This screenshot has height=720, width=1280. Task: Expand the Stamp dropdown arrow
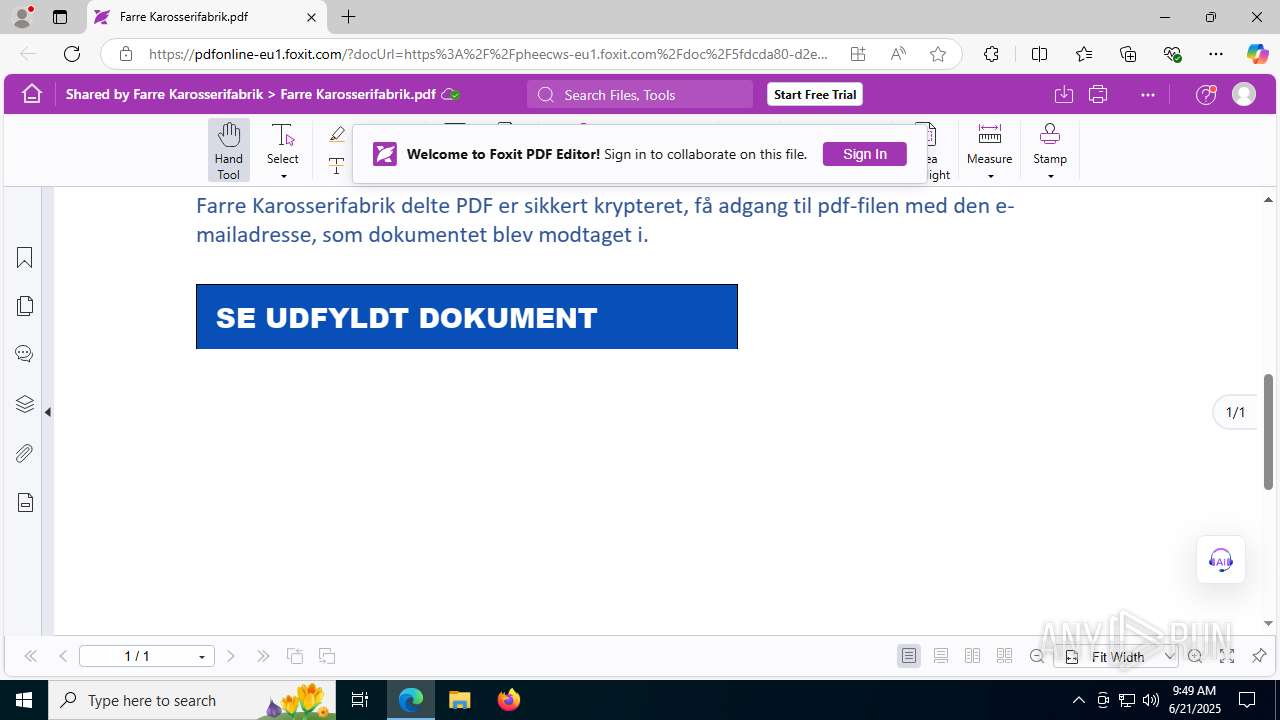tap(1050, 177)
